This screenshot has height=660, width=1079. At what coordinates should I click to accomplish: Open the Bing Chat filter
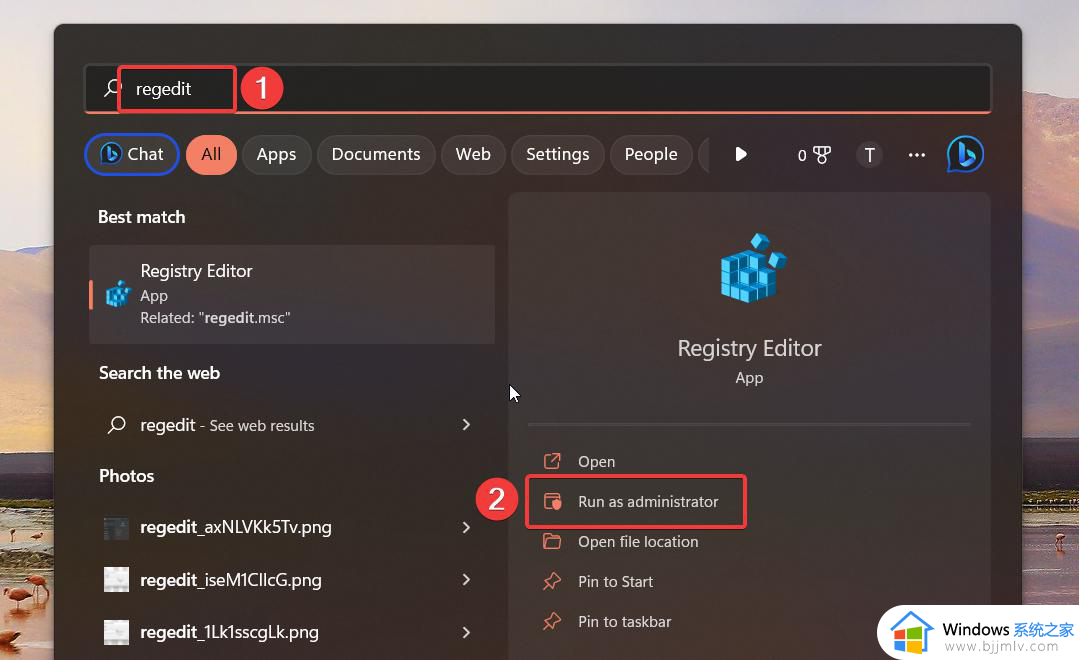132,154
